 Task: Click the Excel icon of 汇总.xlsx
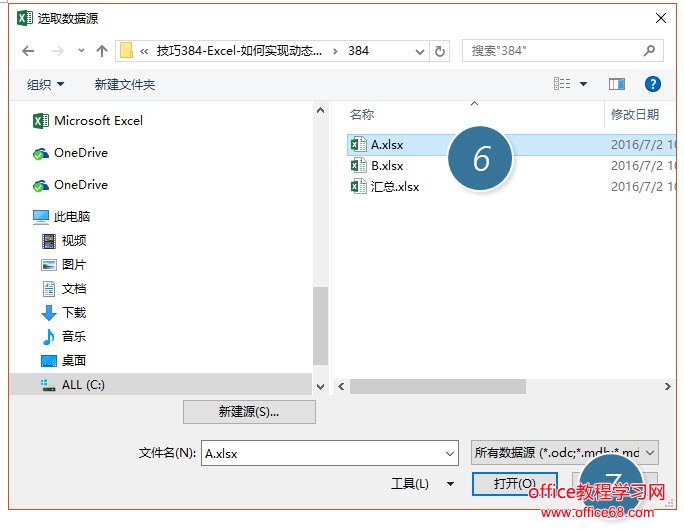(358, 187)
